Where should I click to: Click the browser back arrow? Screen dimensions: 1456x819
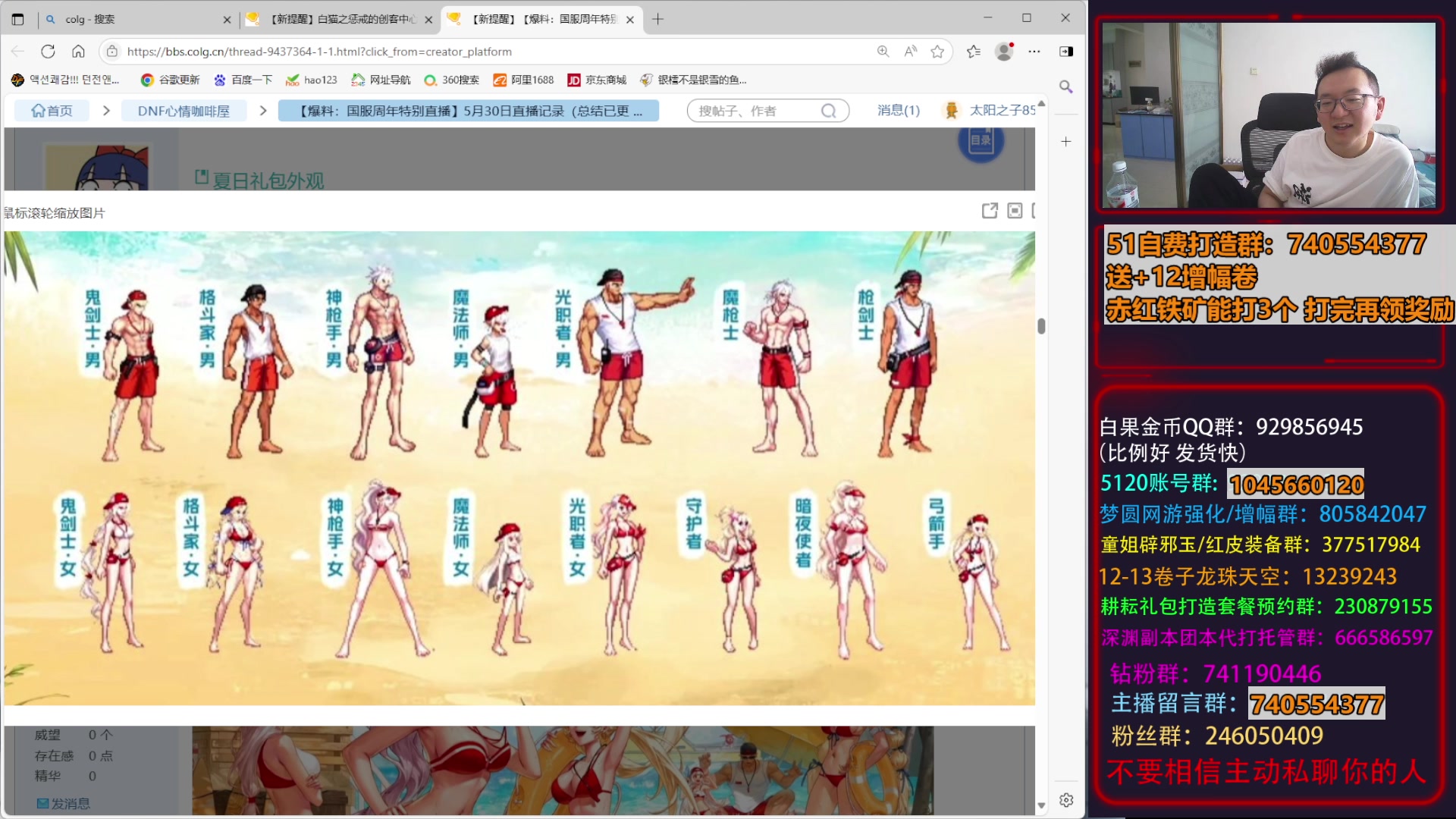18,52
